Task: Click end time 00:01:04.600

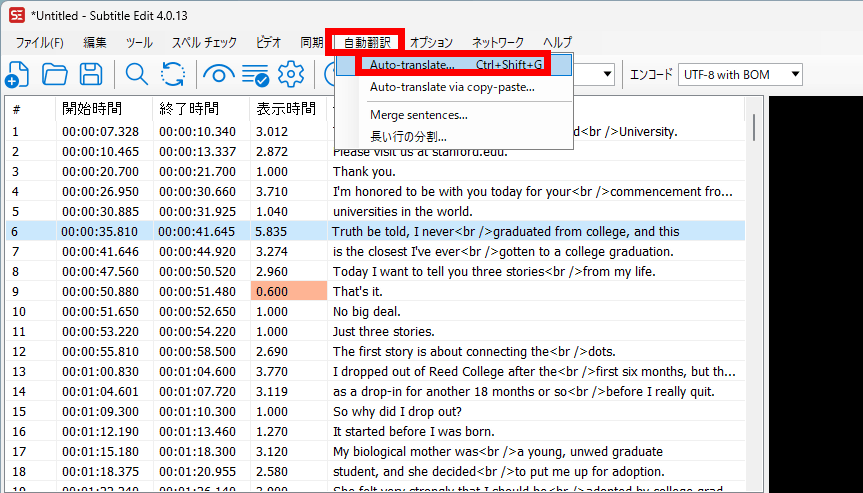Action: tap(198, 371)
